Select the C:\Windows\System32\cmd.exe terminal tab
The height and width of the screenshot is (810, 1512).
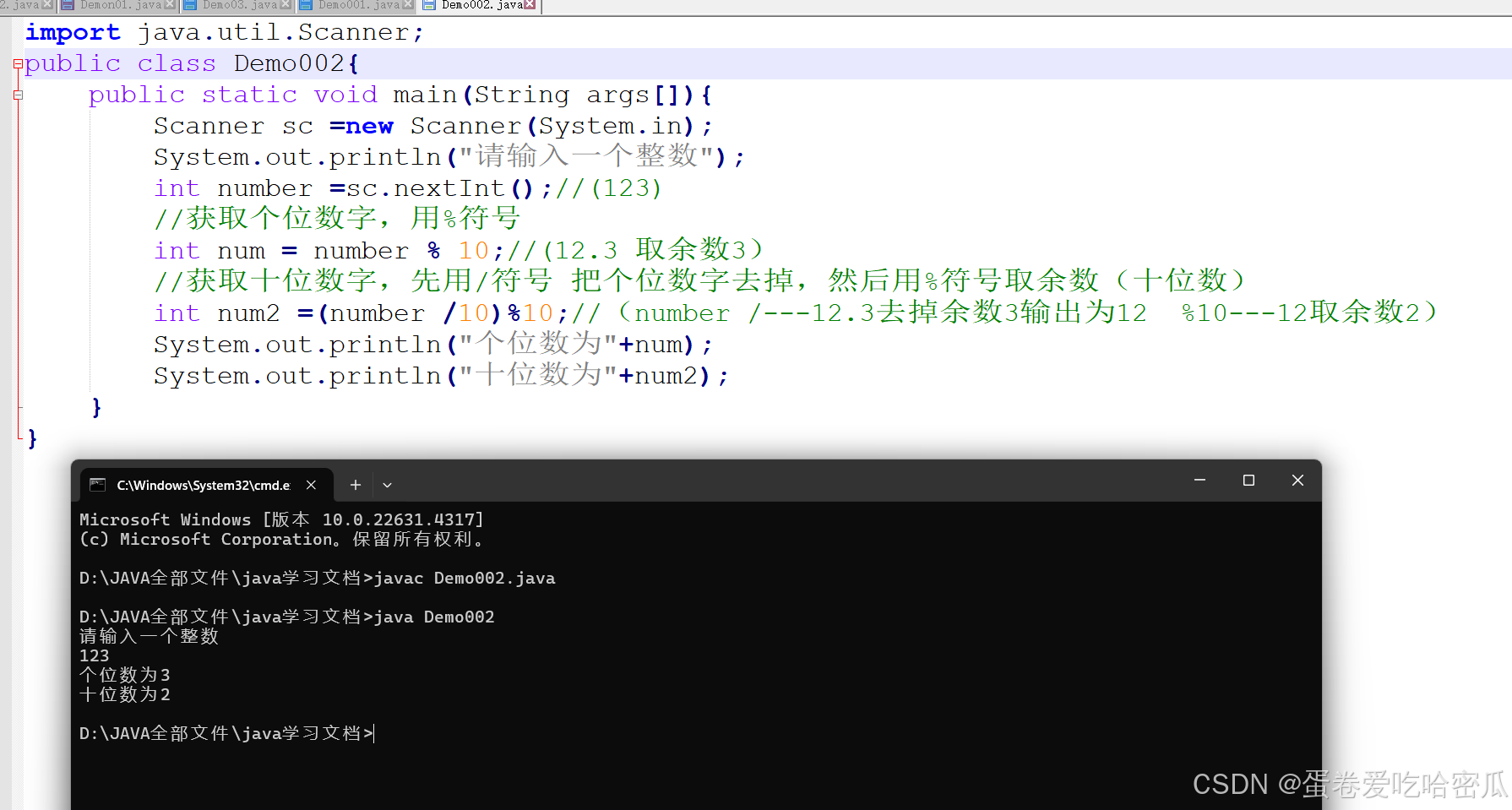coord(206,485)
